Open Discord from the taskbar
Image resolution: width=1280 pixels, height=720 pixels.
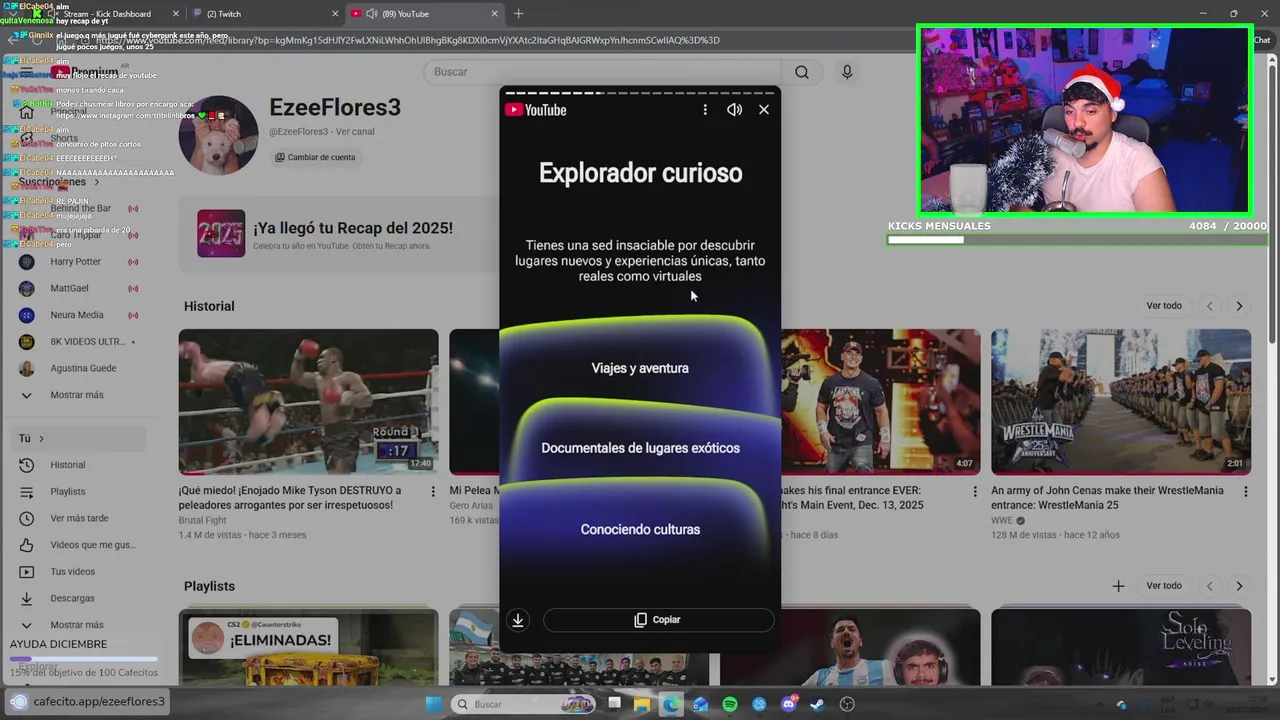pos(789,704)
